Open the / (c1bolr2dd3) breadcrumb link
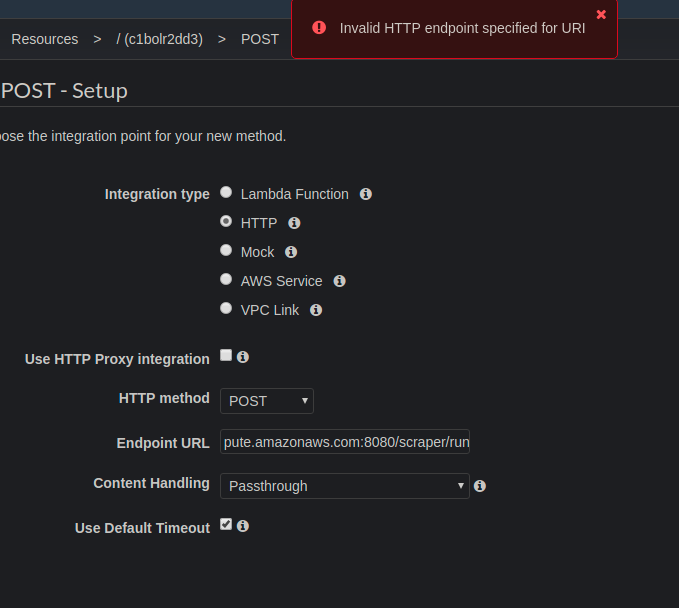 [159, 39]
